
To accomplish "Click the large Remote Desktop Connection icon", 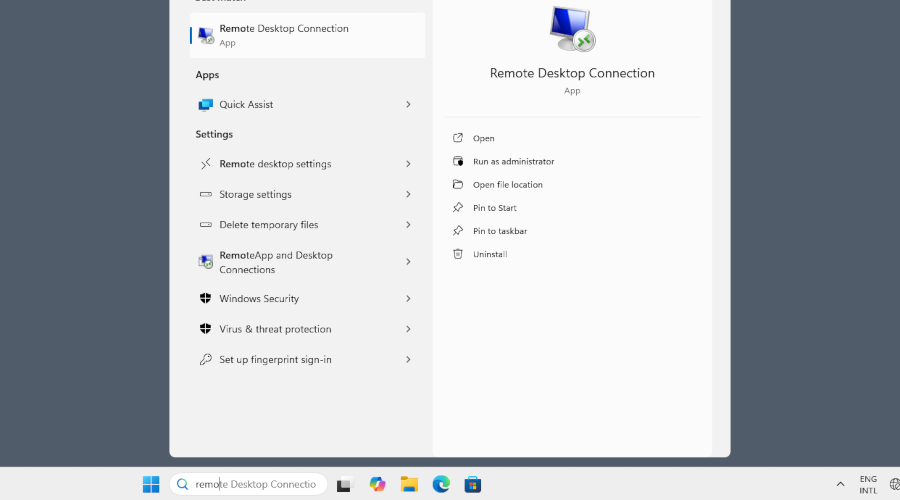I will coord(572,29).
